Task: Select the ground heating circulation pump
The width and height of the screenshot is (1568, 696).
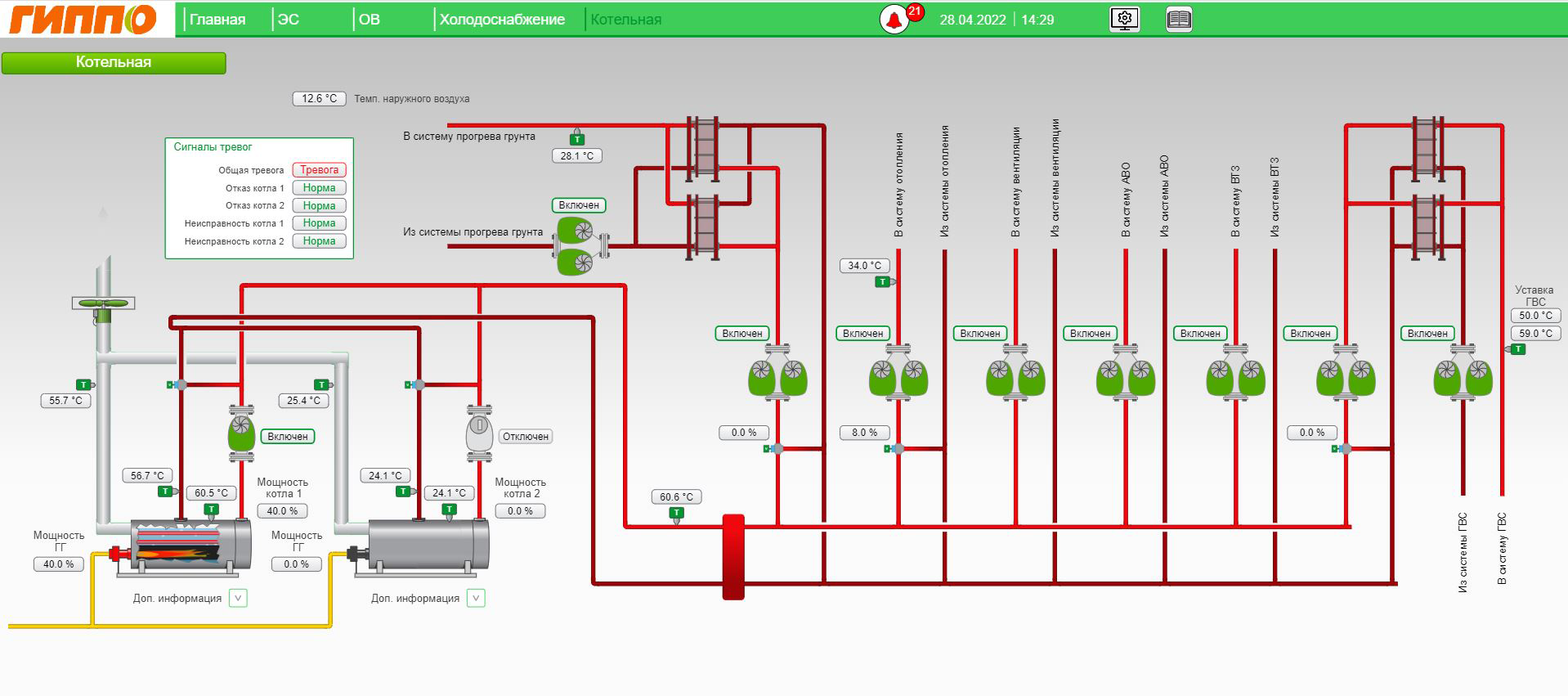Action: (x=581, y=246)
